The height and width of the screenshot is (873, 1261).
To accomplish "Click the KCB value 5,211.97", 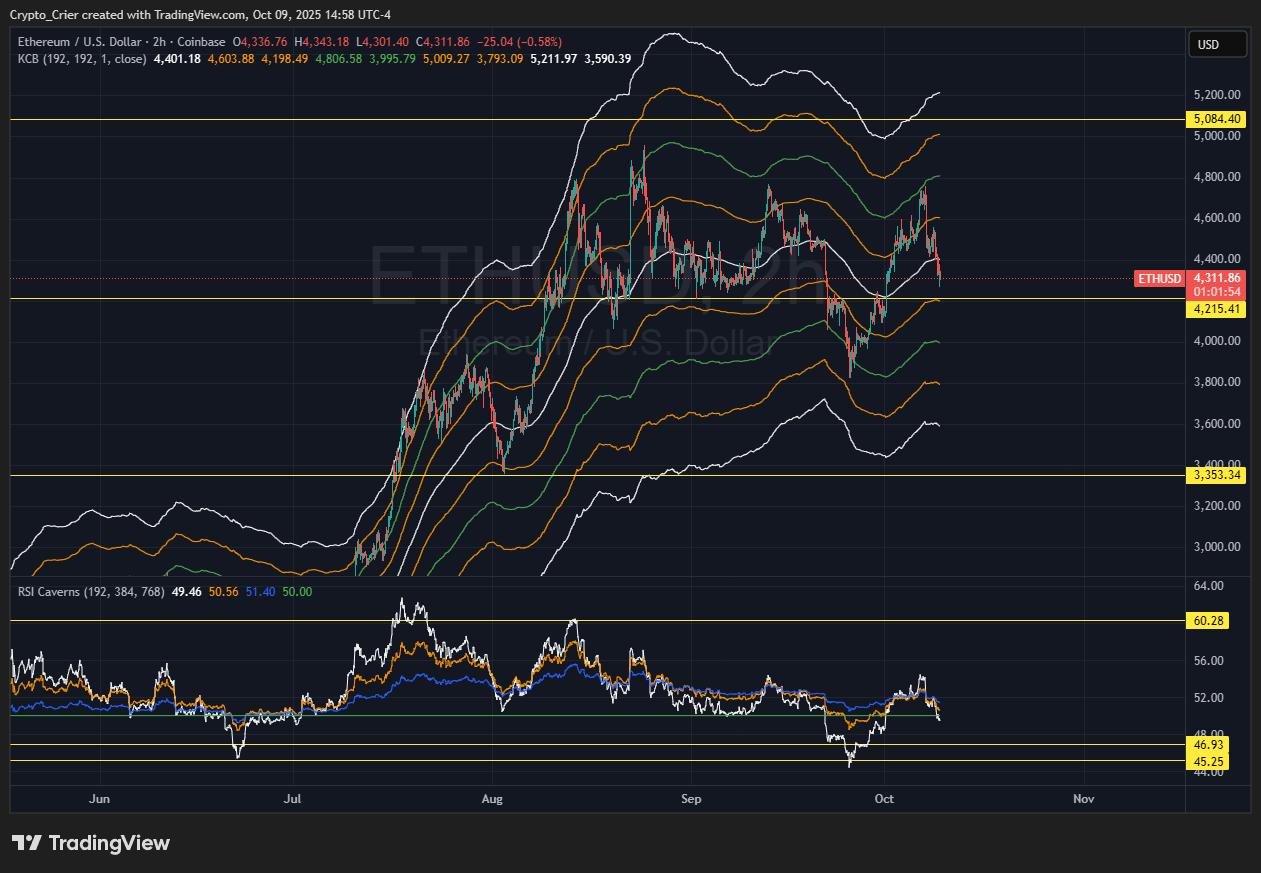I will click(x=554, y=59).
